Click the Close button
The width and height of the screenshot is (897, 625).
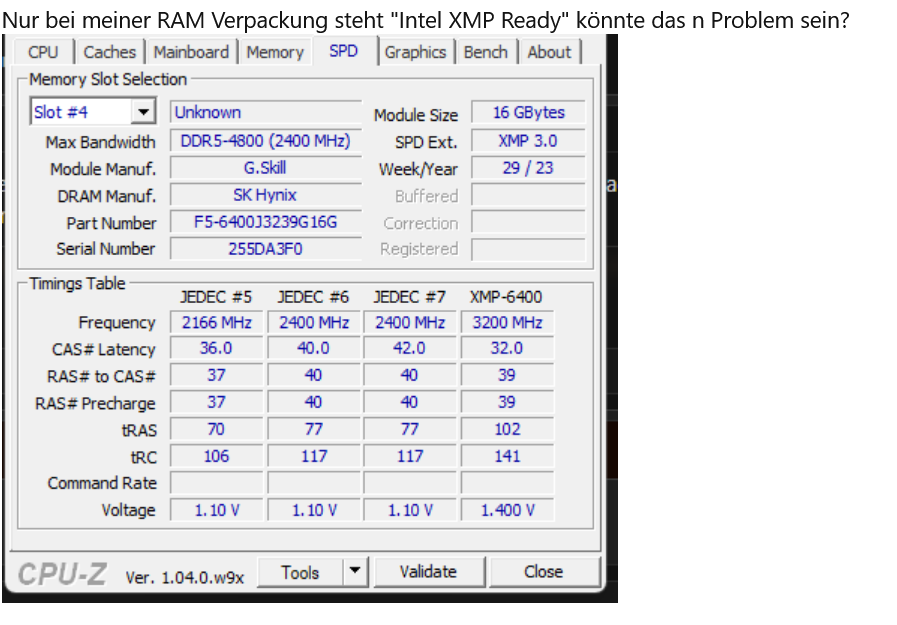(x=544, y=571)
